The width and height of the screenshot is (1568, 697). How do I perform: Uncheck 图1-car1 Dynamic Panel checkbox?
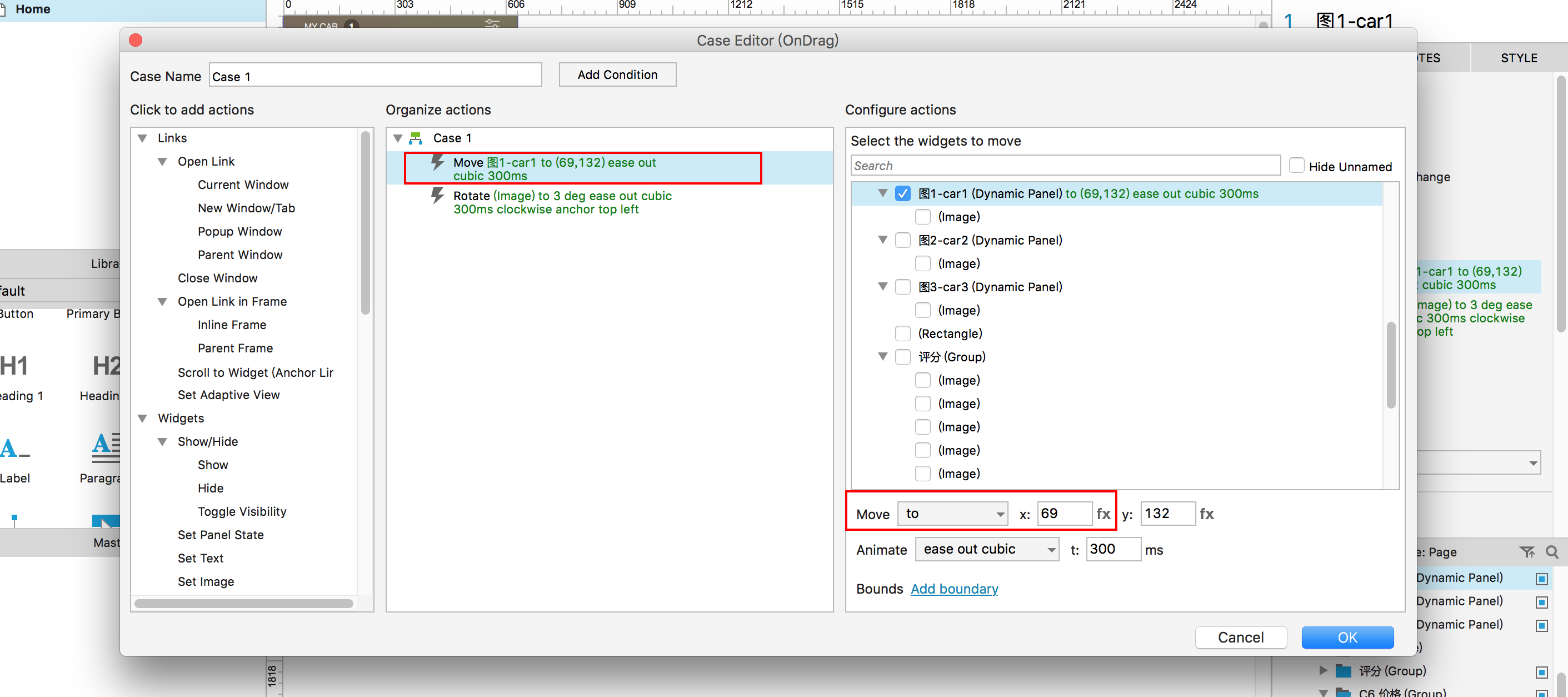(x=903, y=193)
